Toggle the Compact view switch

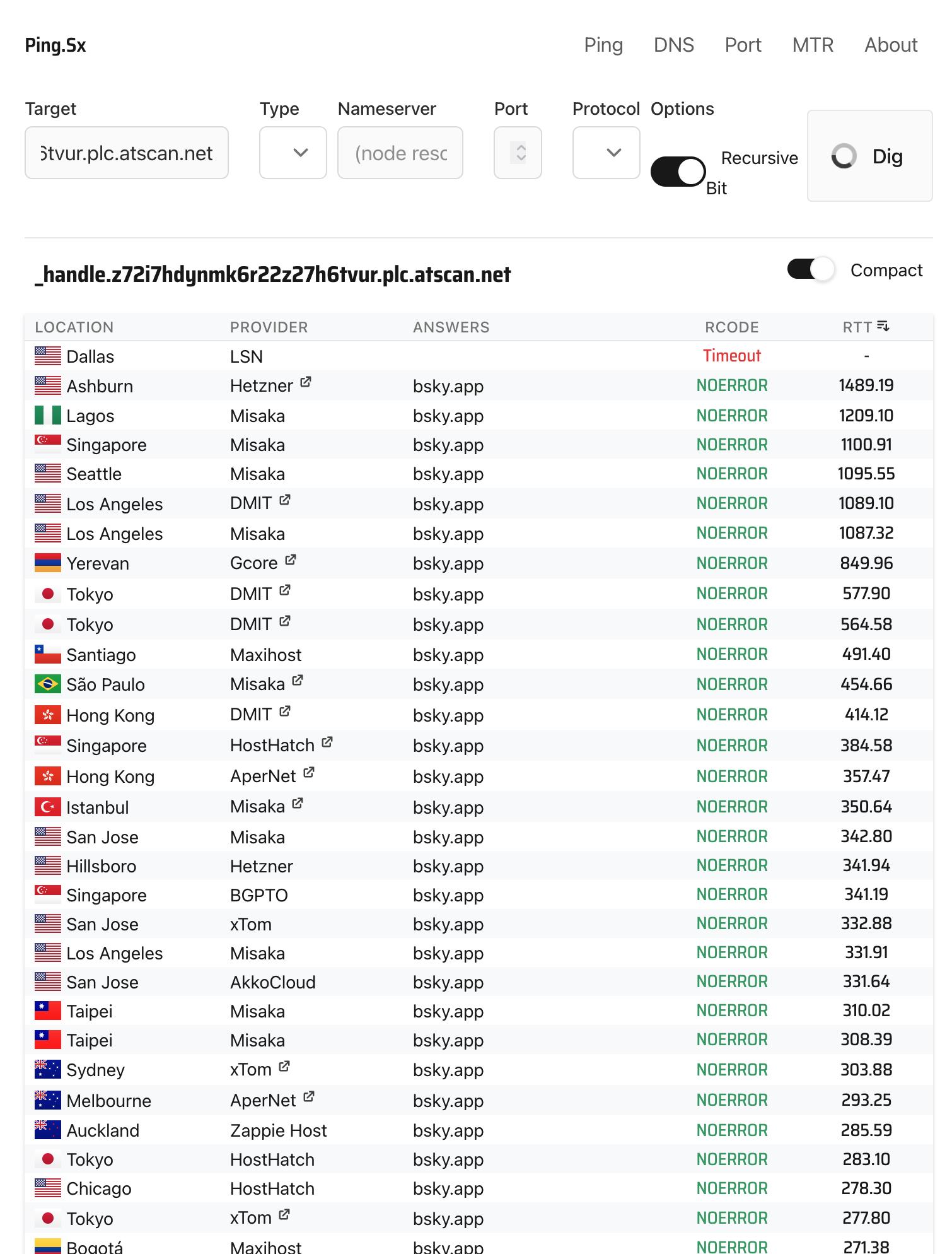pyautogui.click(x=811, y=270)
